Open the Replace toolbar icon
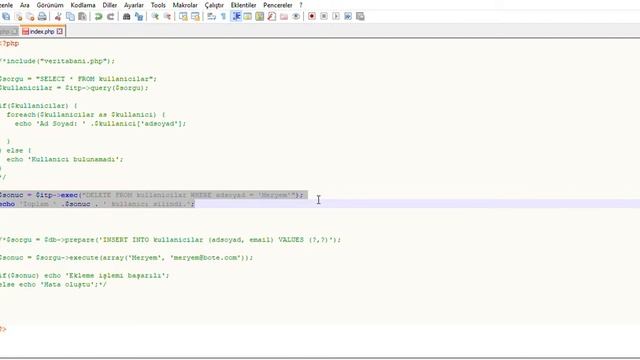The height and width of the screenshot is (360, 640). click(139, 16)
